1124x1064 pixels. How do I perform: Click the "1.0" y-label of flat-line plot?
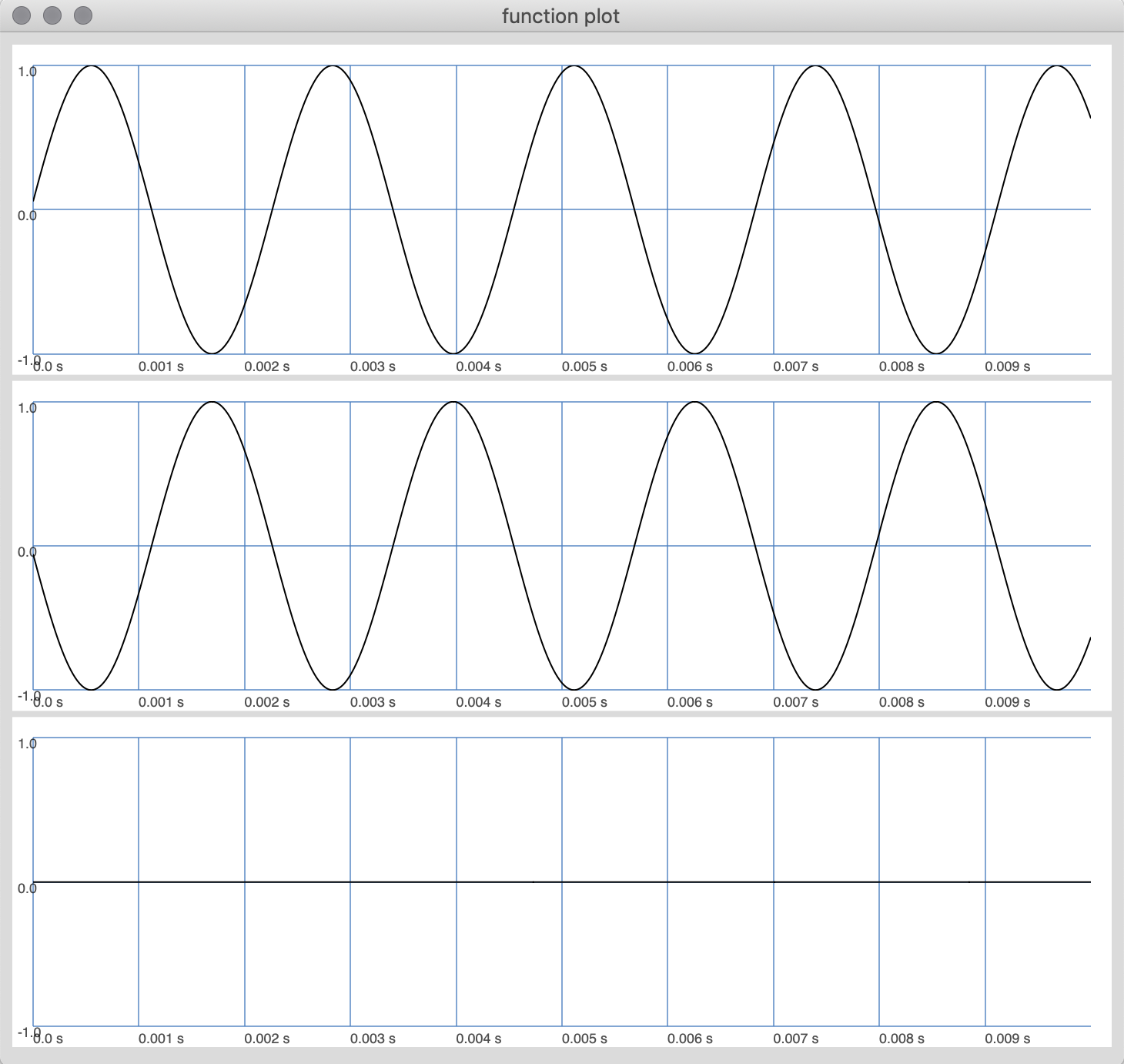(x=27, y=744)
